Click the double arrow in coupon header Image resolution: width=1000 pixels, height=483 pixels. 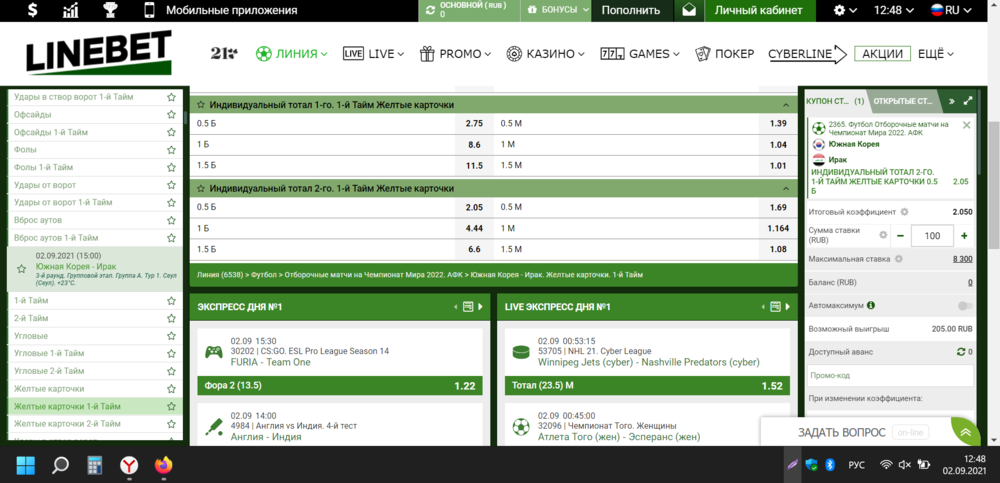952,101
